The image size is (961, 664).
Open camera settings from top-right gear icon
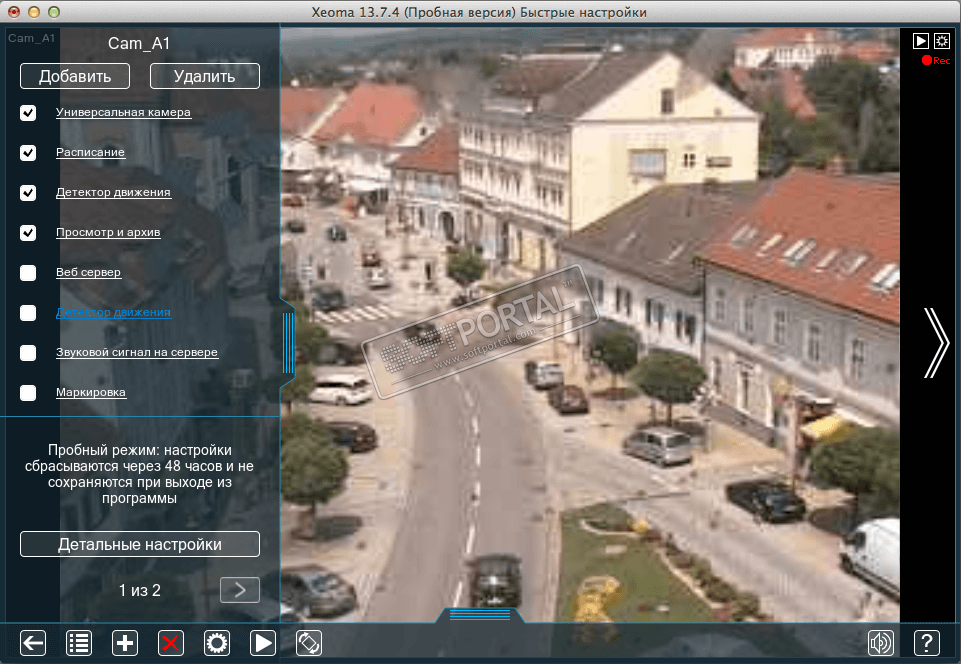tap(942, 41)
